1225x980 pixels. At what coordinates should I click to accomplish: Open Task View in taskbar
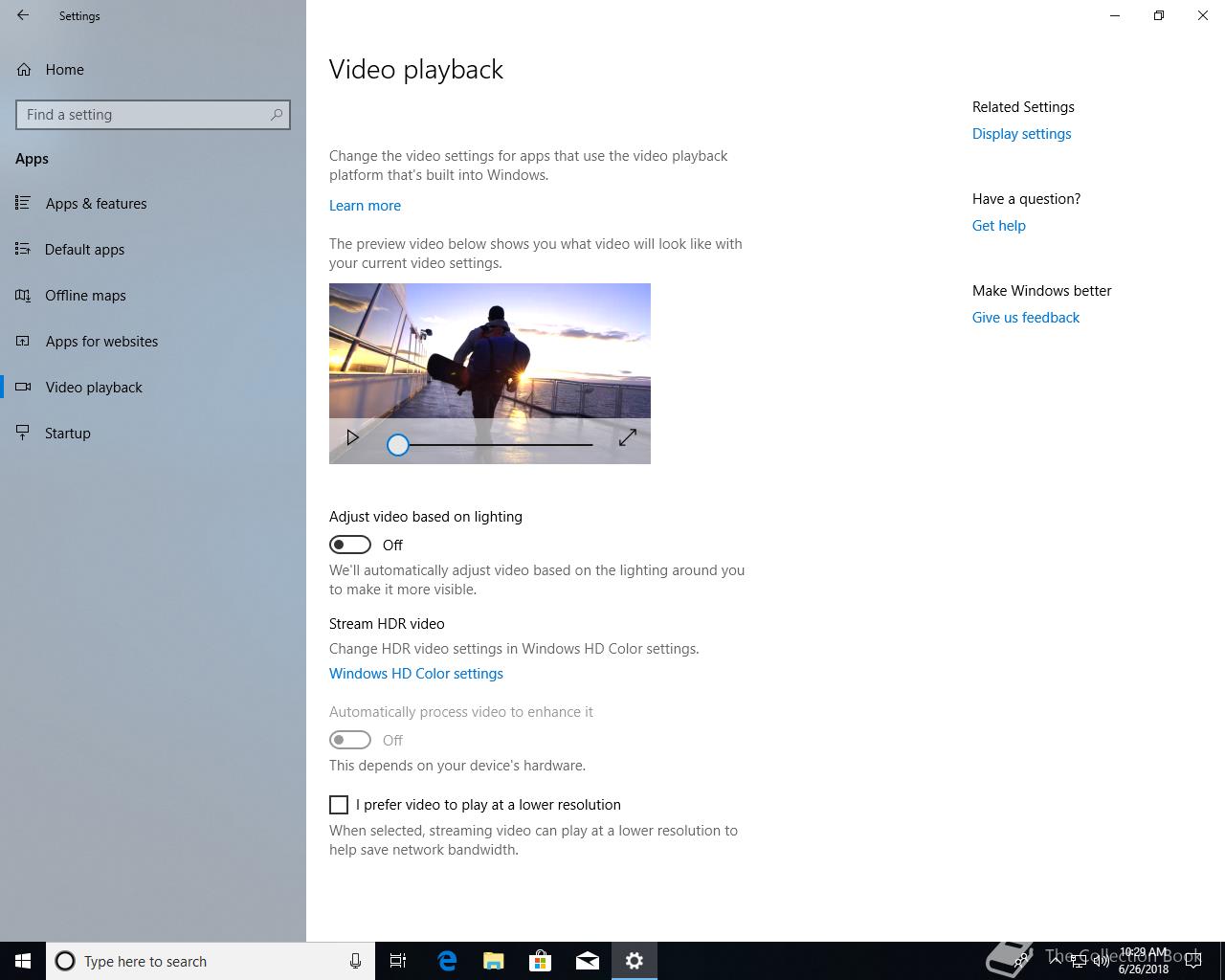[398, 961]
